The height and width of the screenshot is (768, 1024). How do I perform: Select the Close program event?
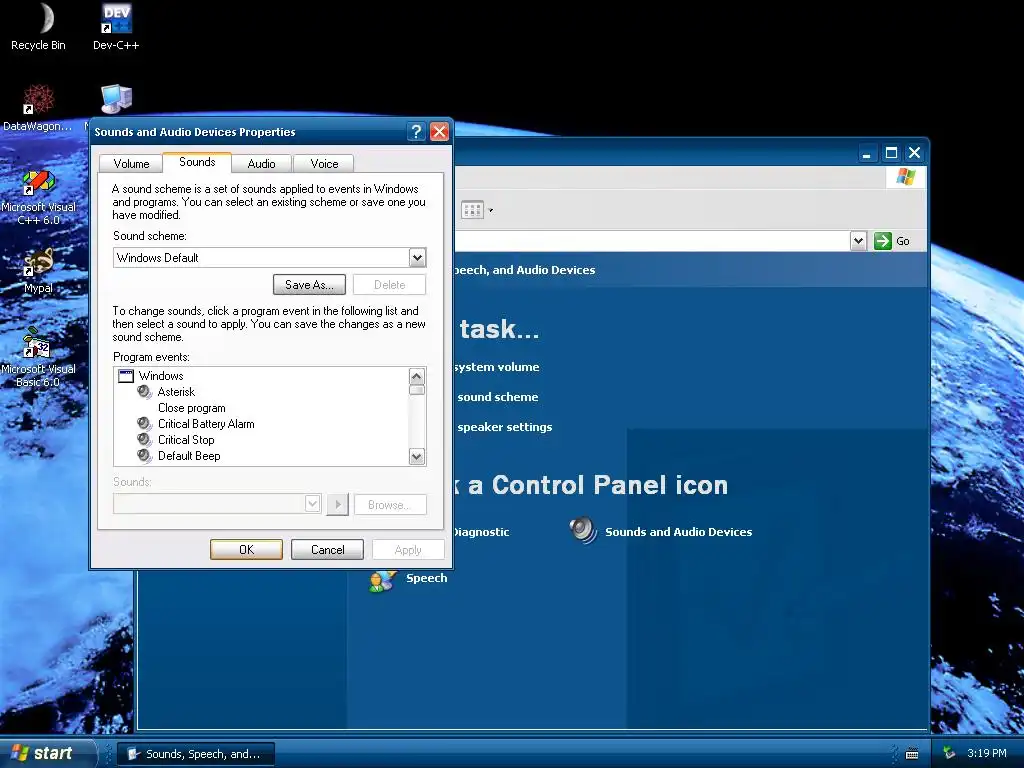(x=191, y=408)
